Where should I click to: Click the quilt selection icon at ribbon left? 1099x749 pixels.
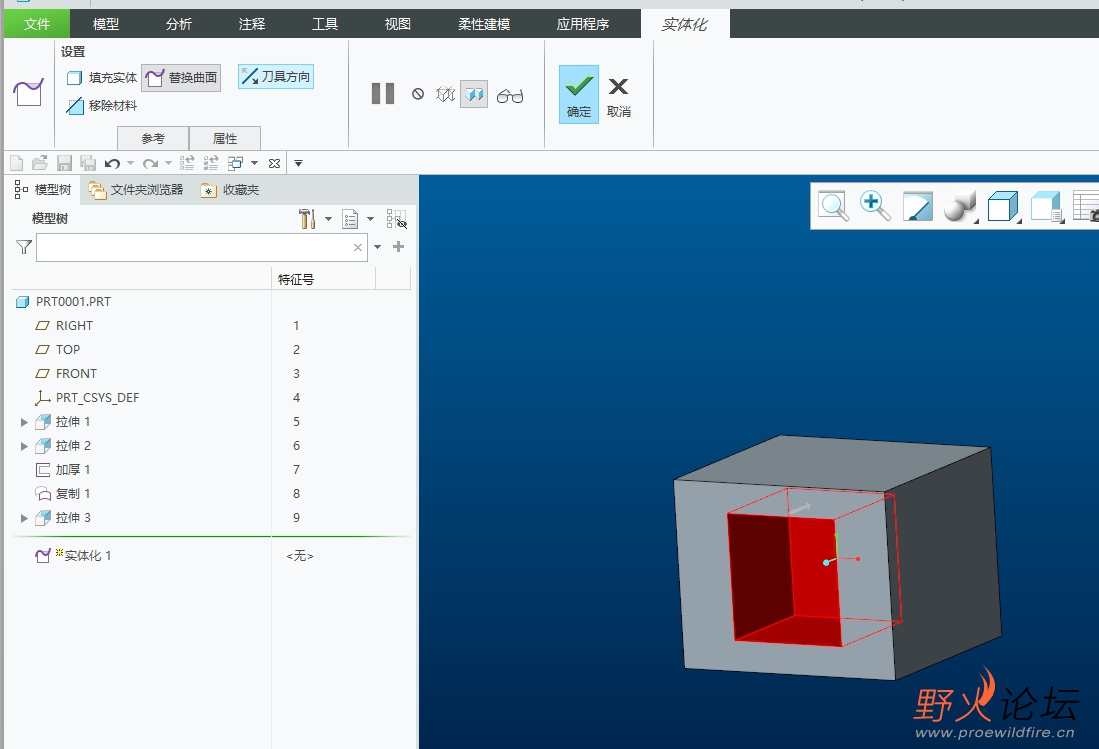pos(28,92)
